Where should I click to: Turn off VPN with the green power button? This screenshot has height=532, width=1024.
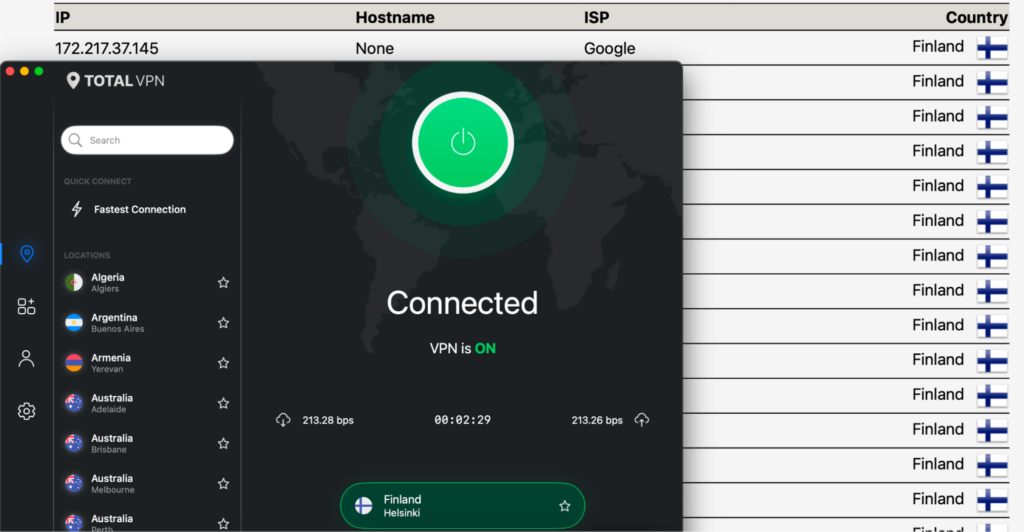(x=462, y=142)
